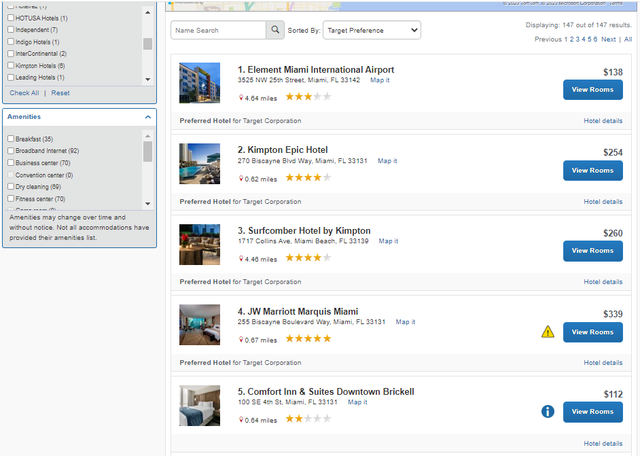The height and width of the screenshot is (456, 640).
Task: Open Hotel details for Comfort Inn & Suites
Action: tap(603, 443)
